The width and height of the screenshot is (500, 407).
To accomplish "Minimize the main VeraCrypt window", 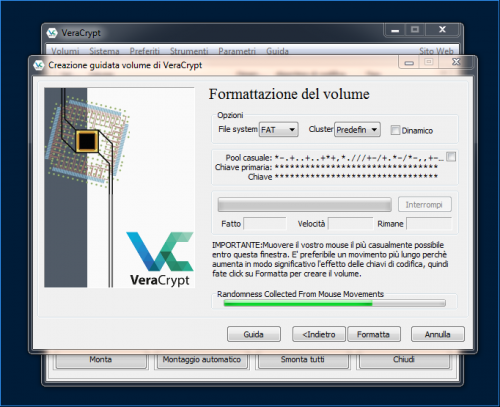I will [x=395, y=30].
